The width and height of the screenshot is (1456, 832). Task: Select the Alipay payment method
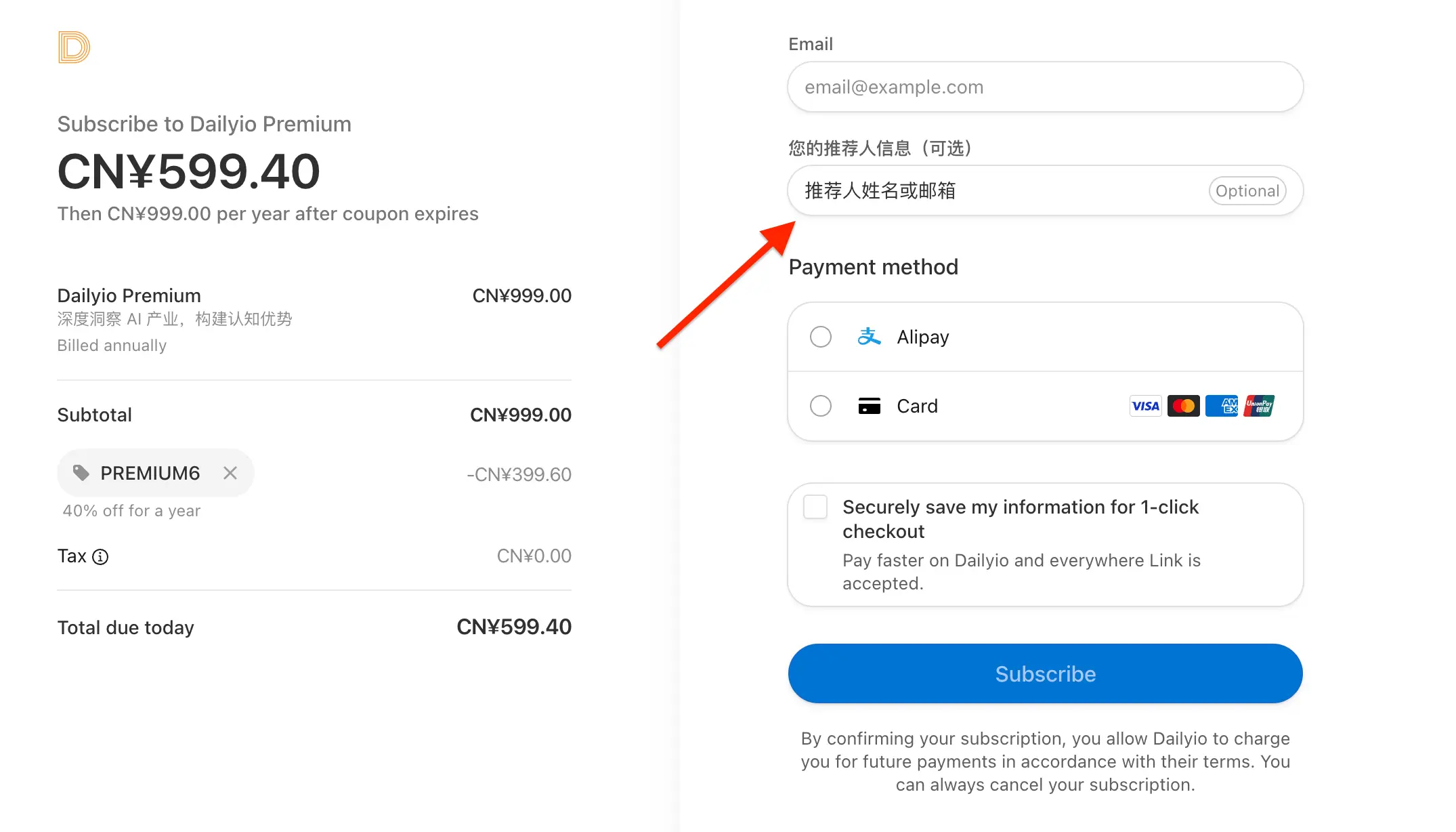click(x=821, y=337)
